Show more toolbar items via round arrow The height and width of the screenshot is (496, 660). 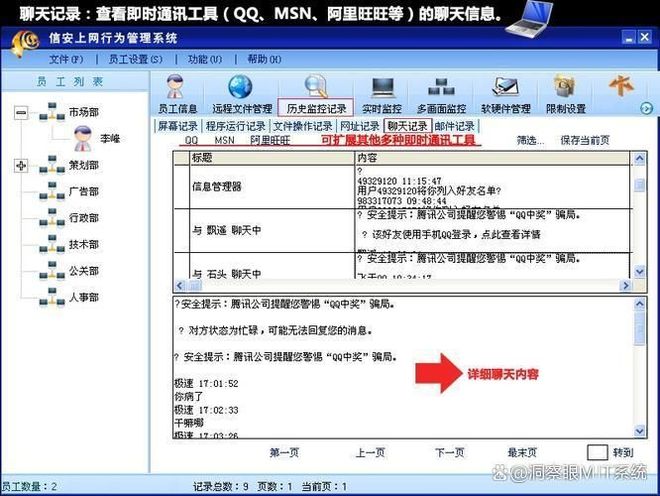click(646, 109)
